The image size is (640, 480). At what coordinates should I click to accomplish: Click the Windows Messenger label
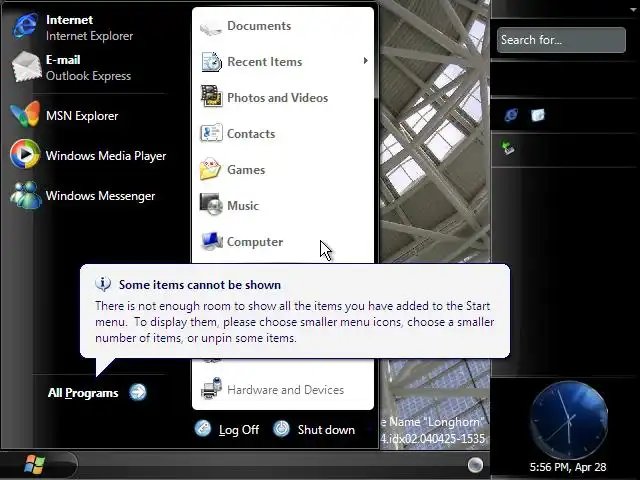(100, 196)
